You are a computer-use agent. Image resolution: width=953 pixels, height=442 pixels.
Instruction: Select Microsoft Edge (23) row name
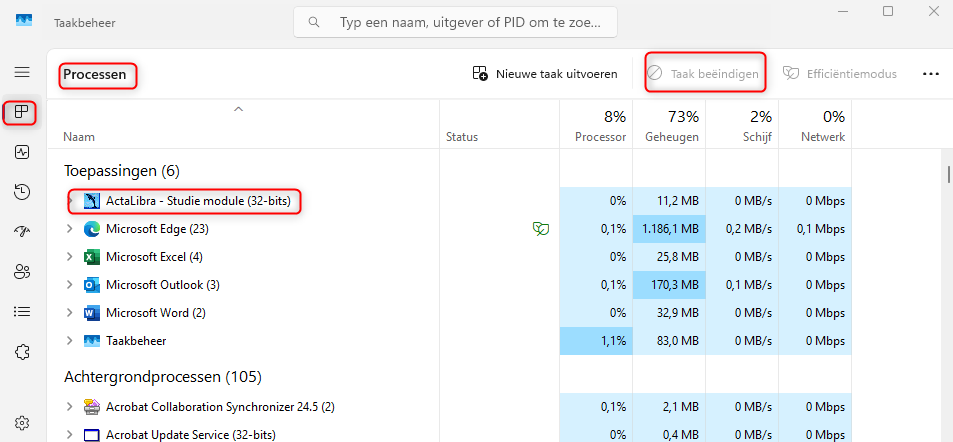pos(158,229)
